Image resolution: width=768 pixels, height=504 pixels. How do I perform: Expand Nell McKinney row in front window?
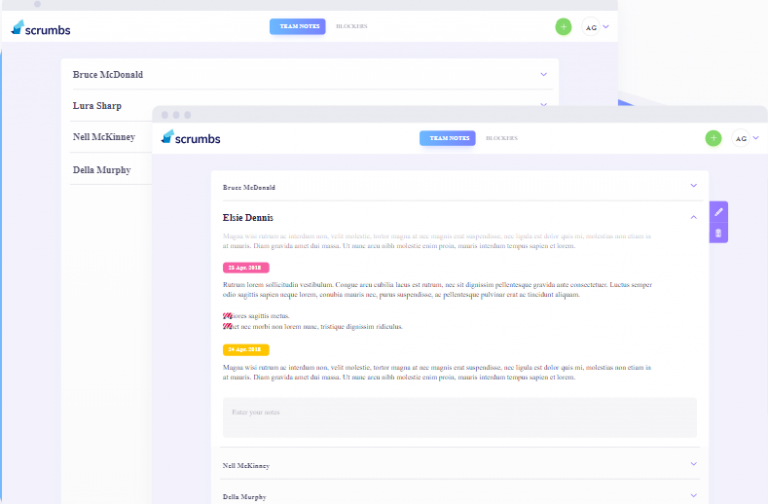point(693,463)
